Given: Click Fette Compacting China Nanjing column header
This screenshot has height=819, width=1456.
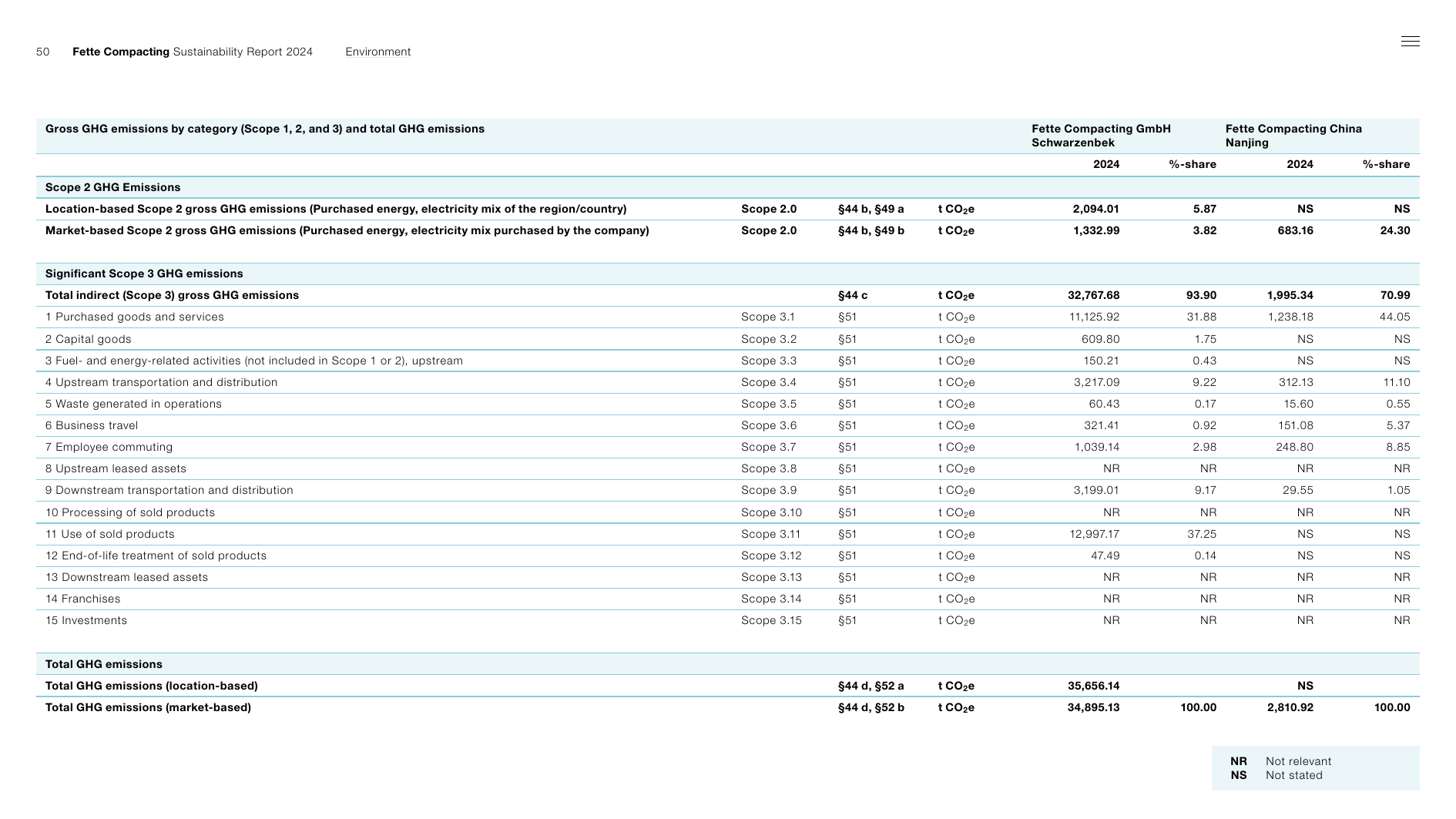Looking at the screenshot, I should (x=1293, y=136).
